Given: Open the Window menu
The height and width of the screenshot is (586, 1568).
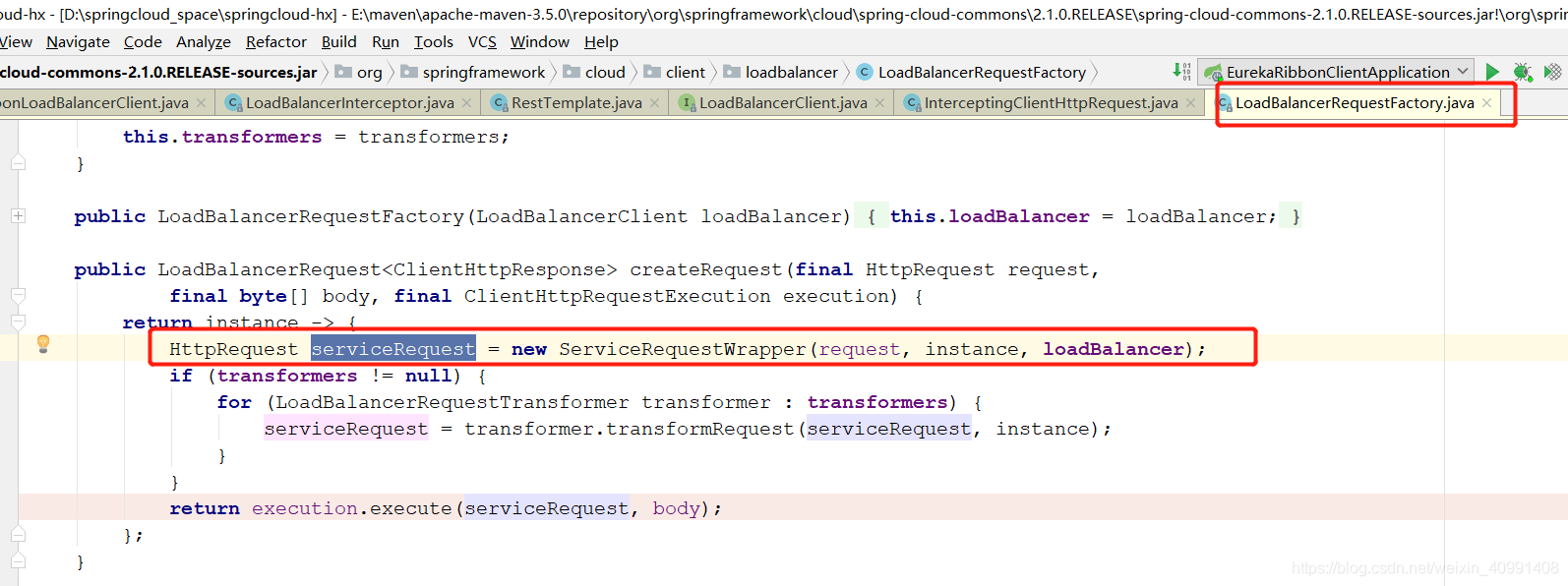Looking at the screenshot, I should point(540,41).
